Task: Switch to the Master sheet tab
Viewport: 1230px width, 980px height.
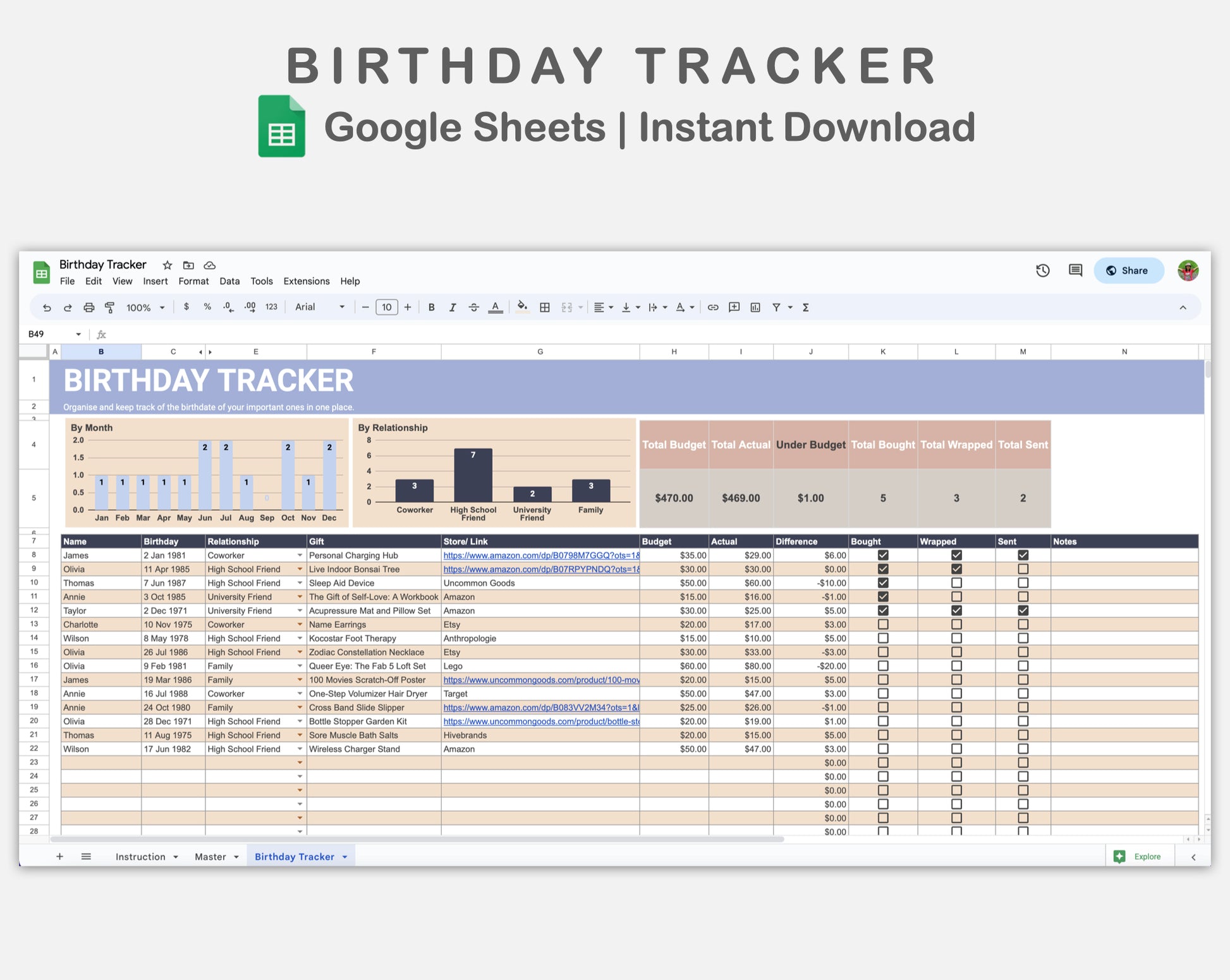Action: [x=210, y=857]
